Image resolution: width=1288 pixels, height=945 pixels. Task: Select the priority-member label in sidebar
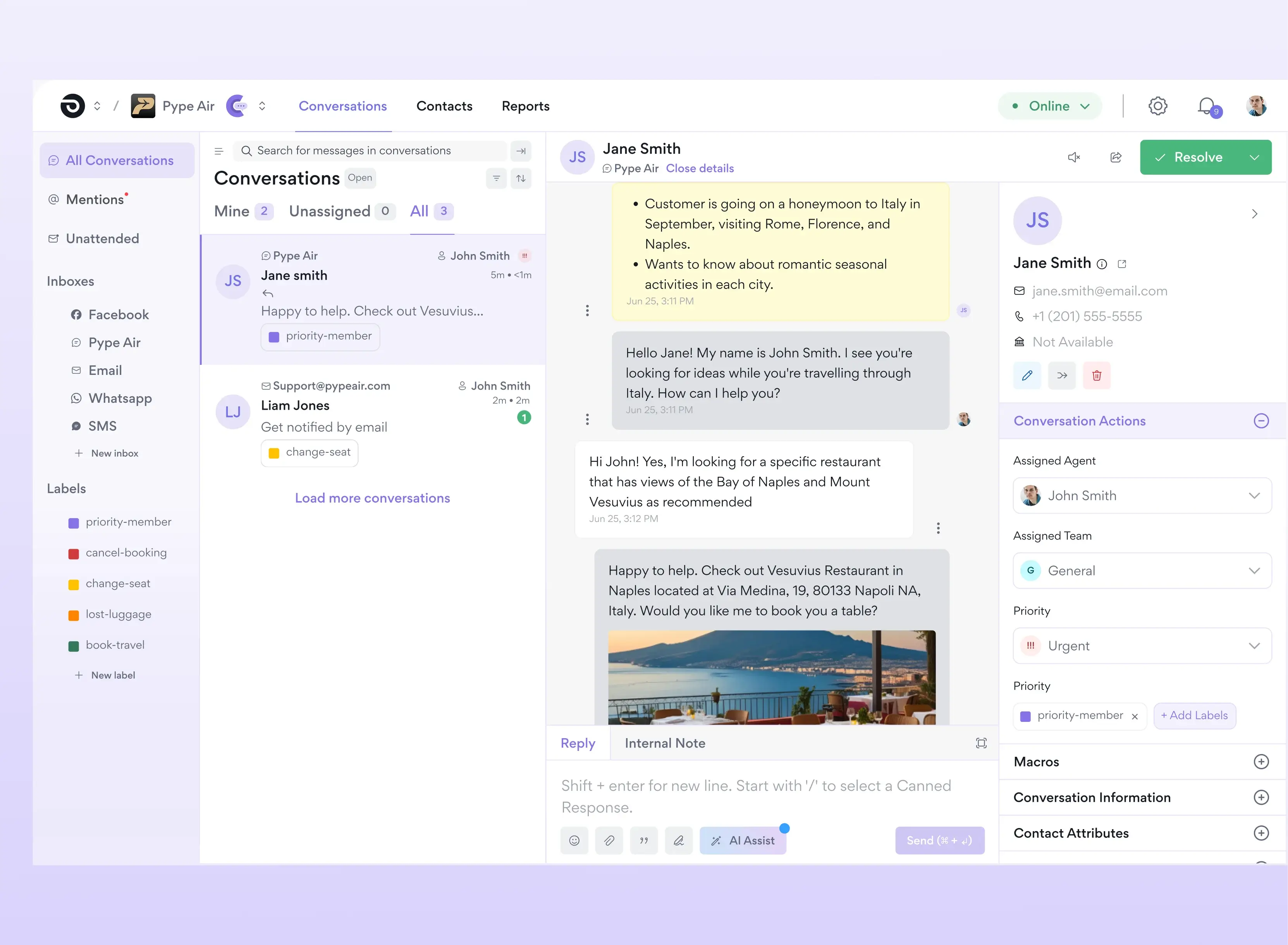[120, 522]
